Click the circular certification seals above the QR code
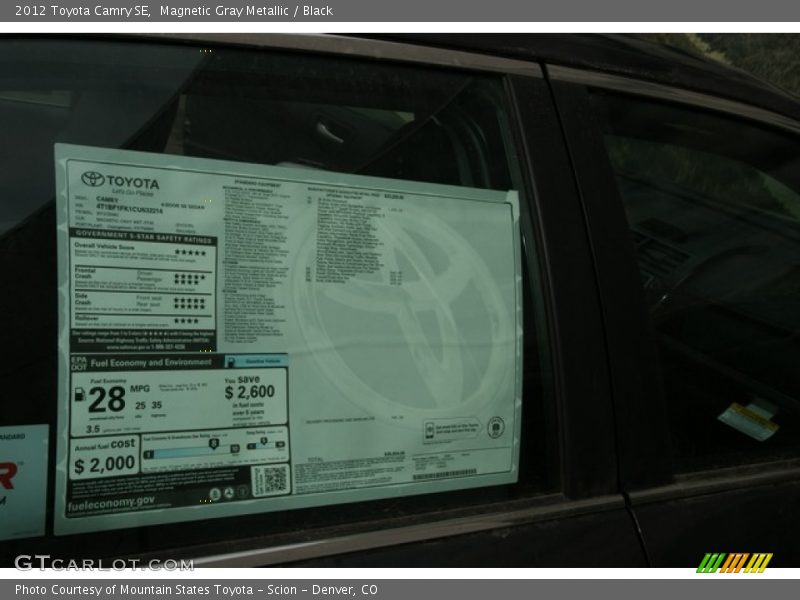 (227, 493)
